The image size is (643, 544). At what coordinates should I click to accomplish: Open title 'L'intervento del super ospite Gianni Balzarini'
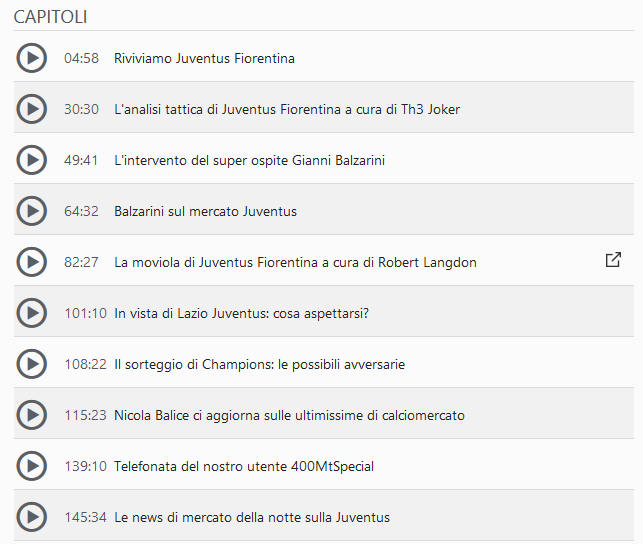pyautogui.click(x=249, y=160)
